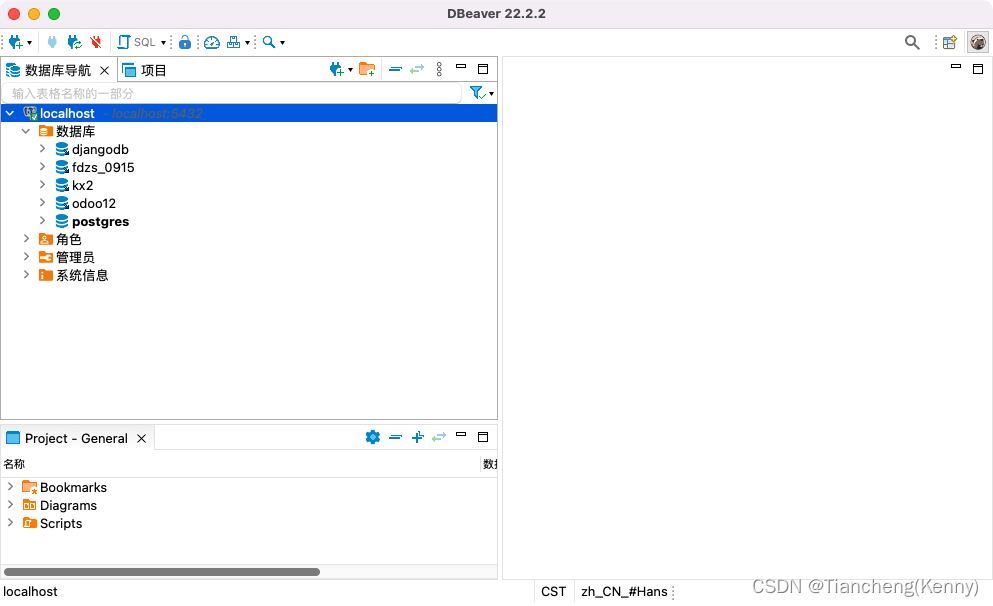Open dropdown beside navigator new connection icon
This screenshot has width=993, height=606.
tap(350, 70)
